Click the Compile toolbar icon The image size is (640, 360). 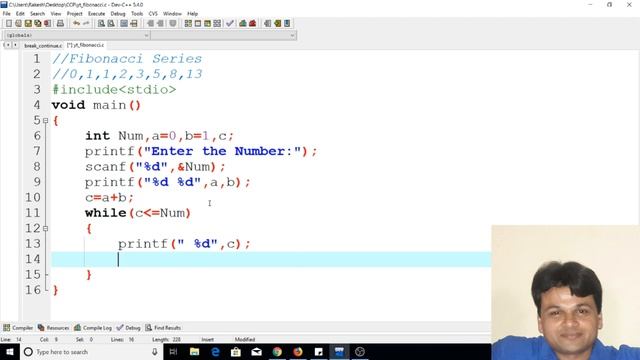(x=188, y=24)
